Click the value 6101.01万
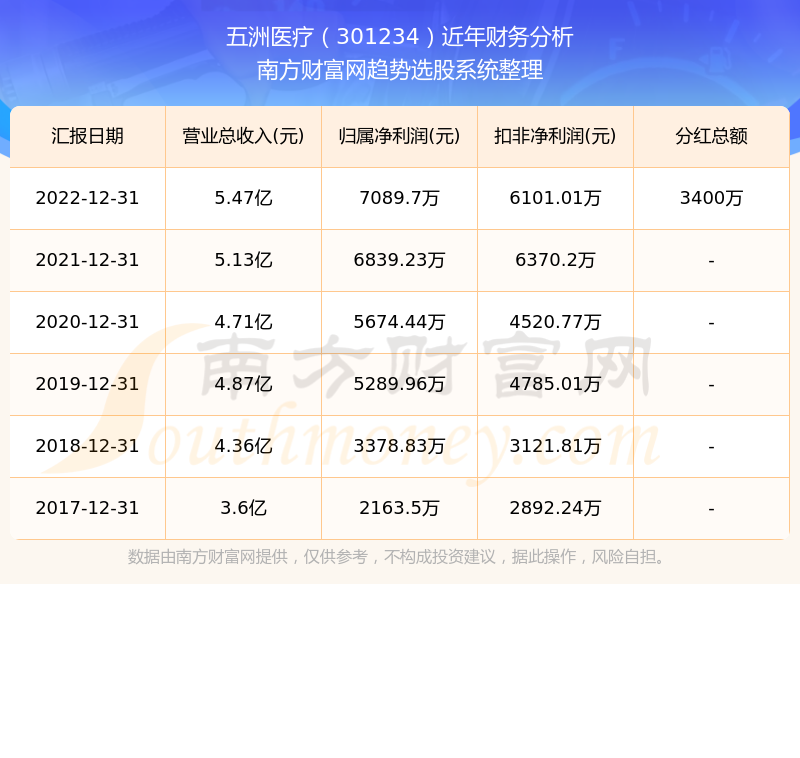 [x=555, y=198]
